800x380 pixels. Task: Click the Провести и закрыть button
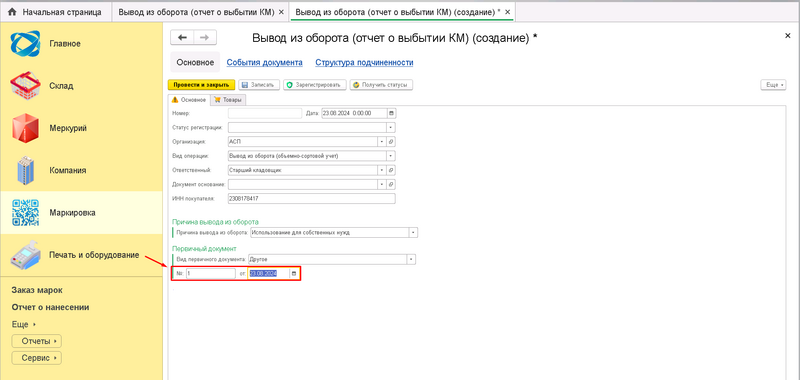coord(202,85)
